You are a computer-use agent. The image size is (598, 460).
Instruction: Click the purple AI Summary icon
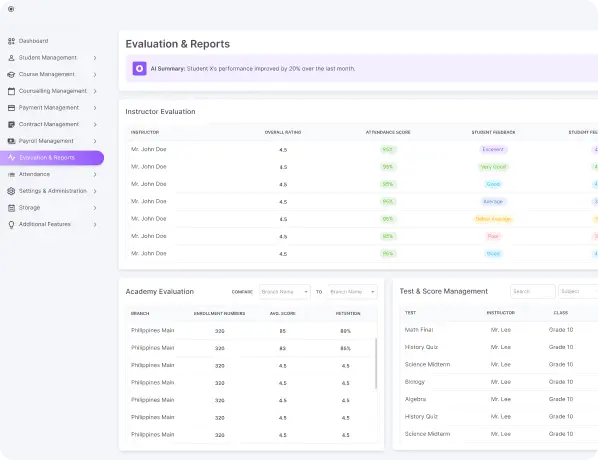[x=140, y=69]
